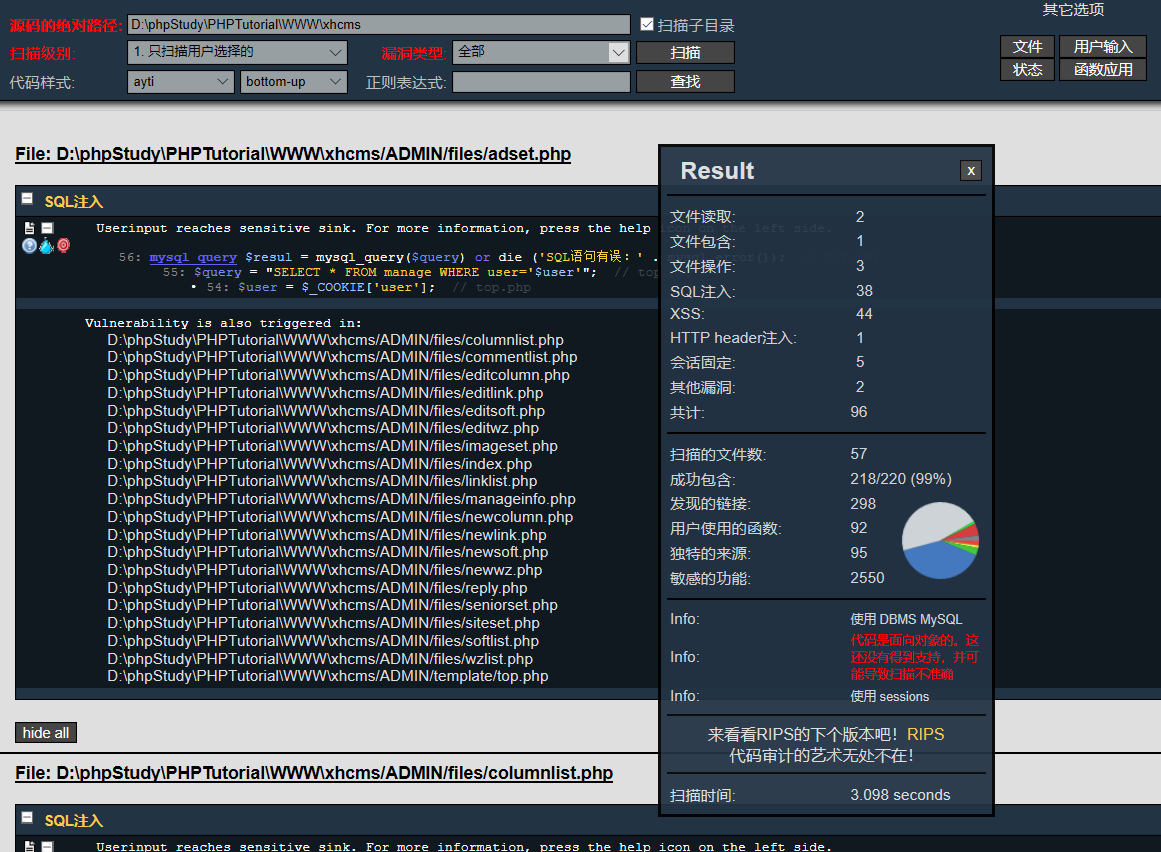
Task: Open the 漏洞类型 dropdown showing 全部
Action: (541, 52)
